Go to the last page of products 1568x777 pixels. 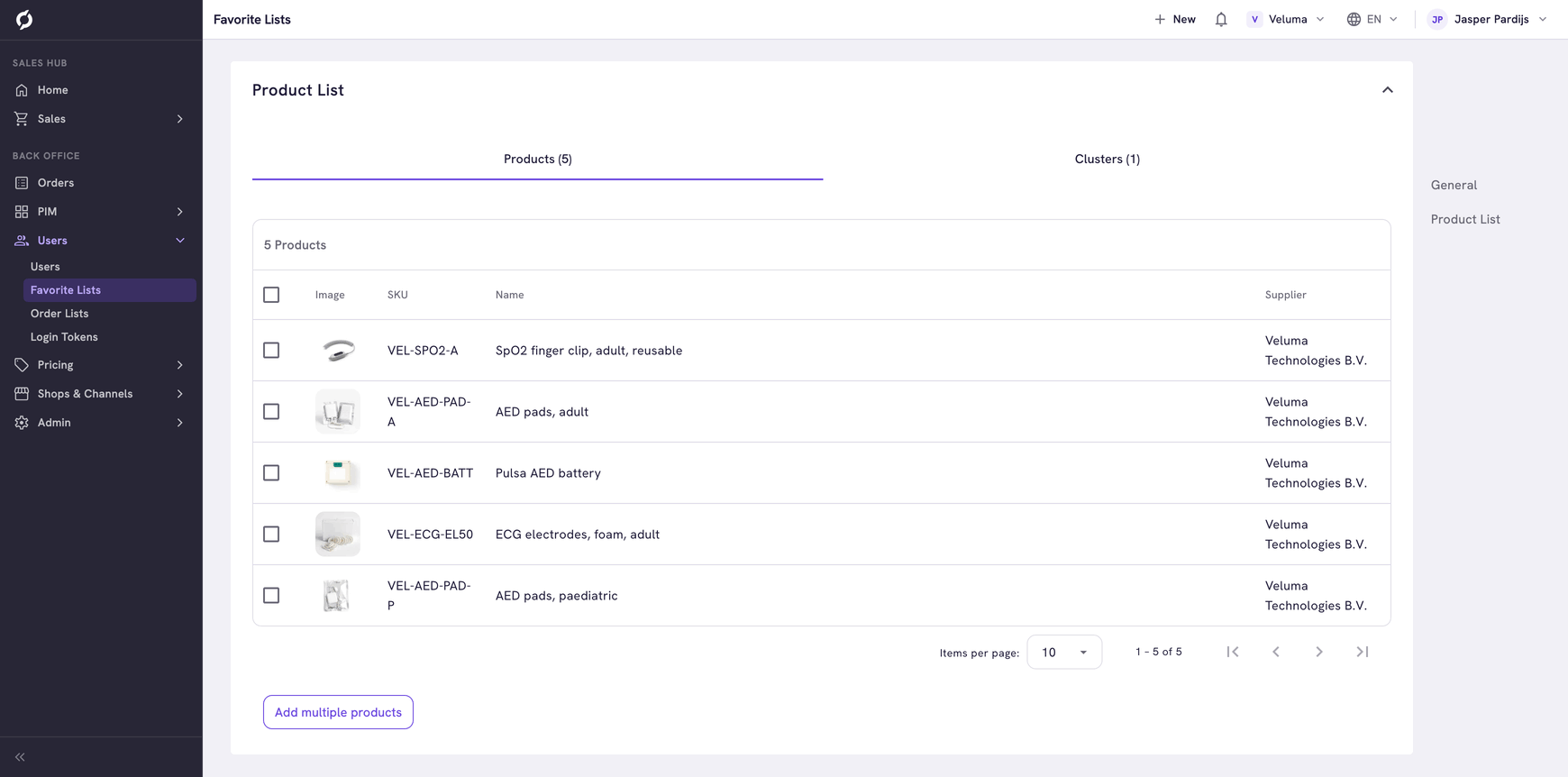coord(1363,652)
